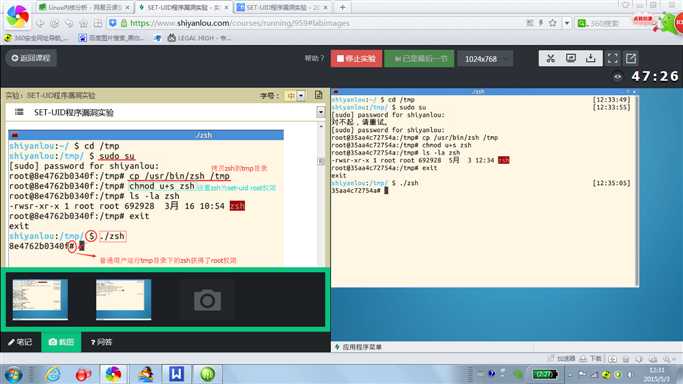
Task: Click the red stop experiment button
Action: coord(356,58)
